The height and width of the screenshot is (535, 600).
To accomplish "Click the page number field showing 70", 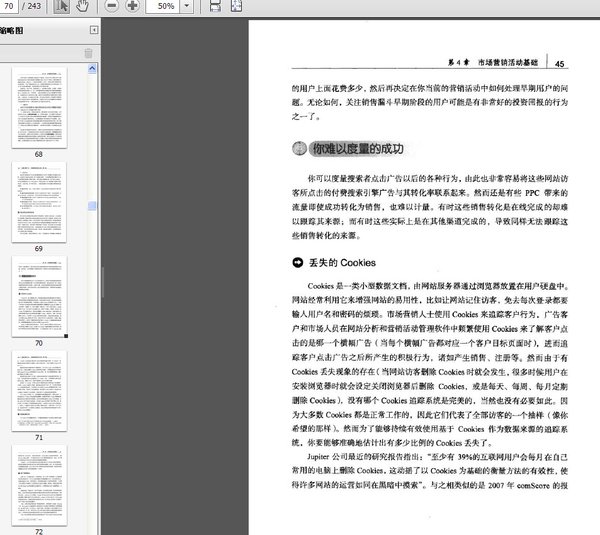I will (8, 6).
